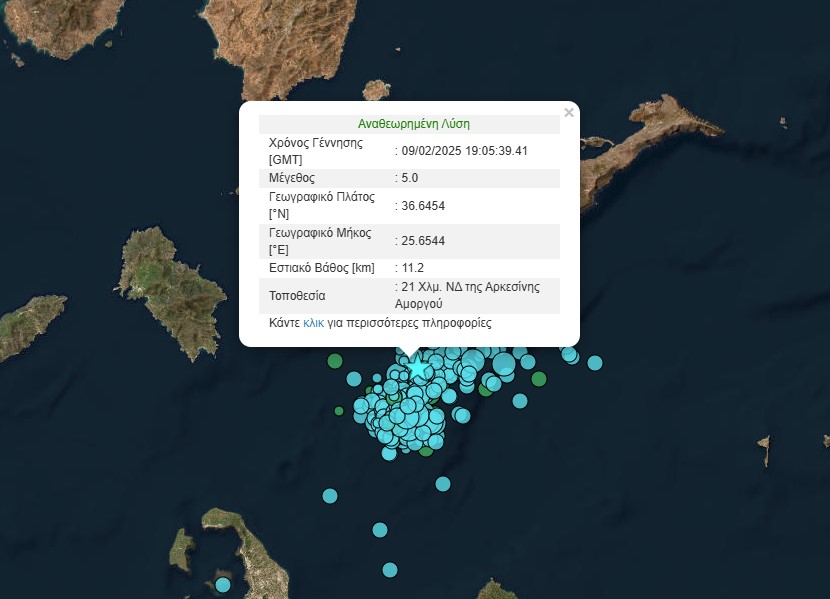Pick the lowest isolated cyan marker in the sea
830x599 pixels.
coord(390,570)
